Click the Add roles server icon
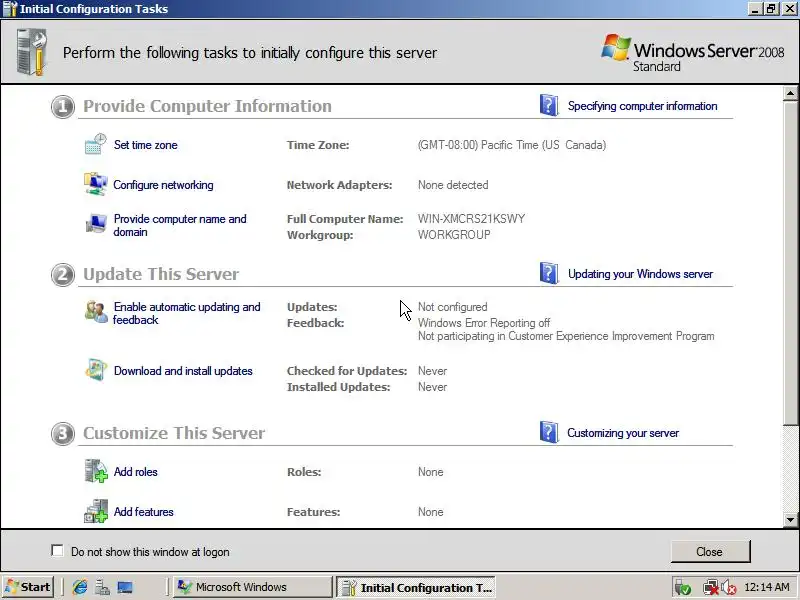Image resolution: width=800 pixels, height=600 pixels. [95, 471]
